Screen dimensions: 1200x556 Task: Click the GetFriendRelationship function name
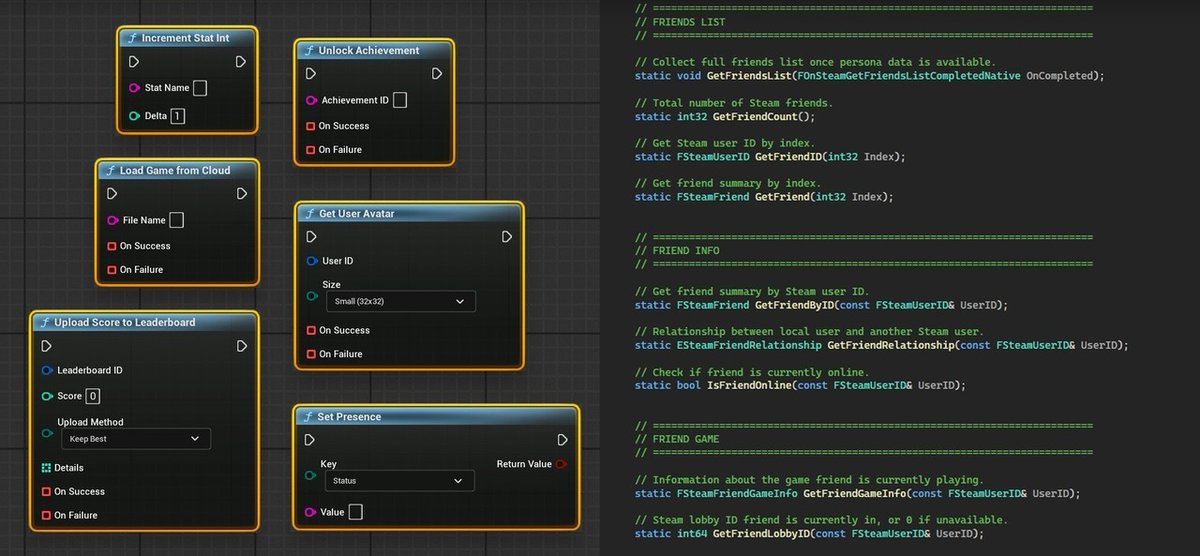click(x=889, y=345)
